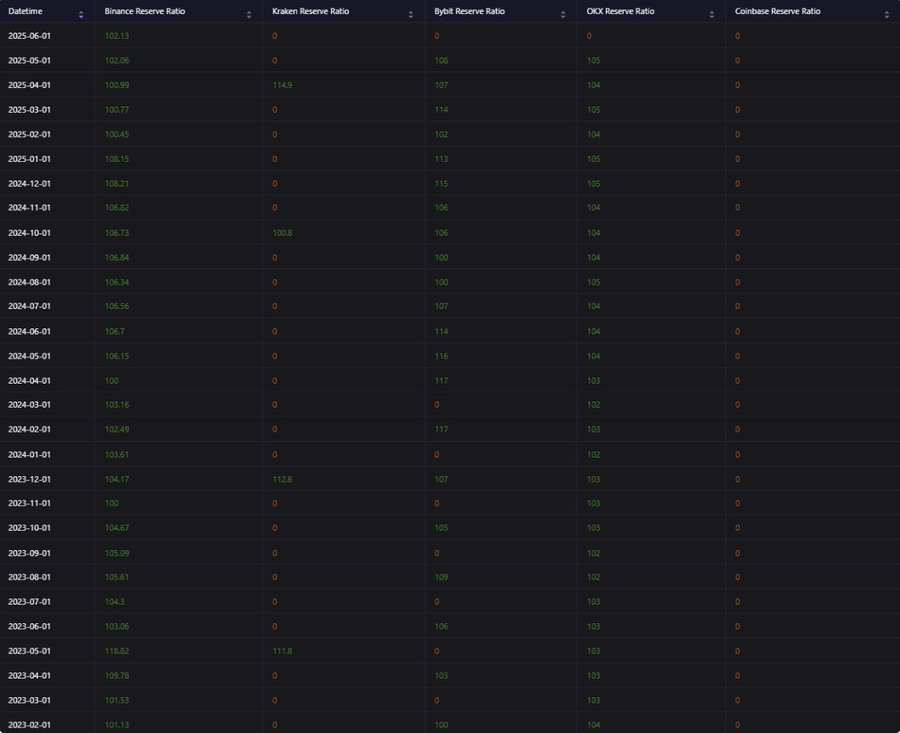Sort by the Datetime column sort icon
This screenshot has width=900, height=733.
81,15
